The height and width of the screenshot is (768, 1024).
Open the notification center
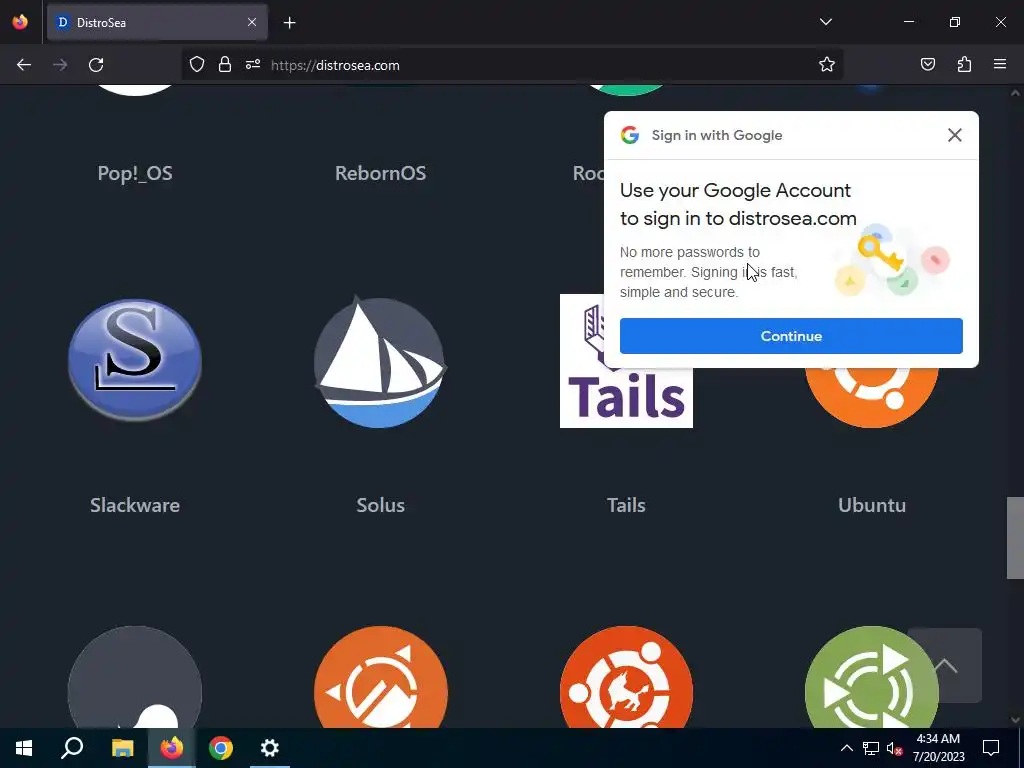991,748
